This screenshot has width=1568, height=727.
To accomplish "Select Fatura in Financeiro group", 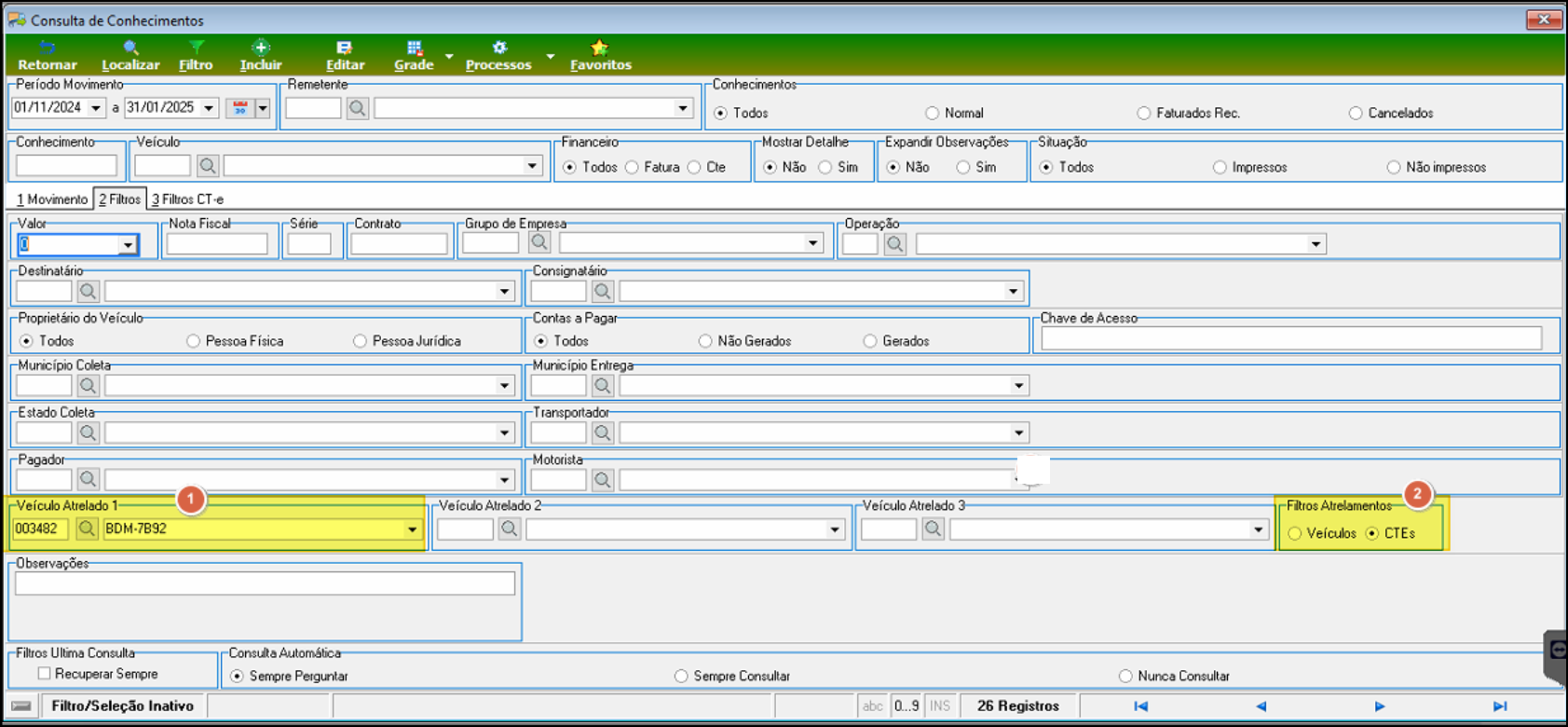I will [x=632, y=167].
